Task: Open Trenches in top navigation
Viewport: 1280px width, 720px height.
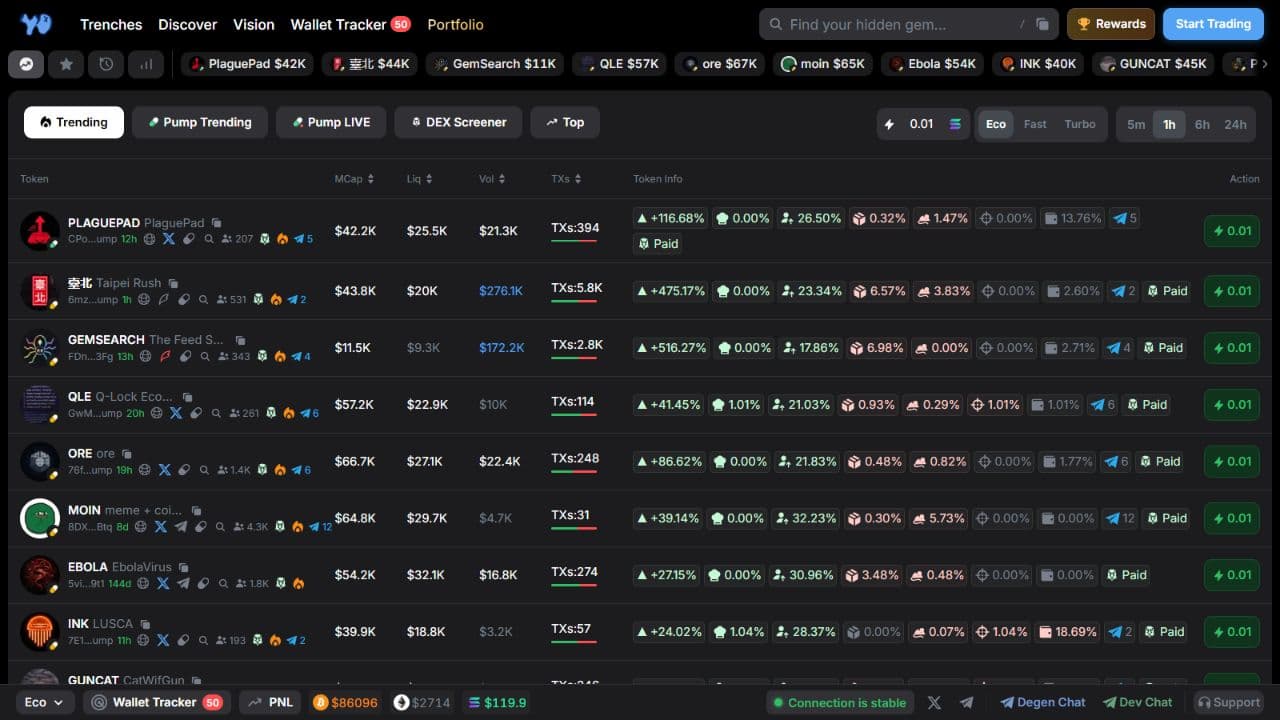Action: click(111, 24)
